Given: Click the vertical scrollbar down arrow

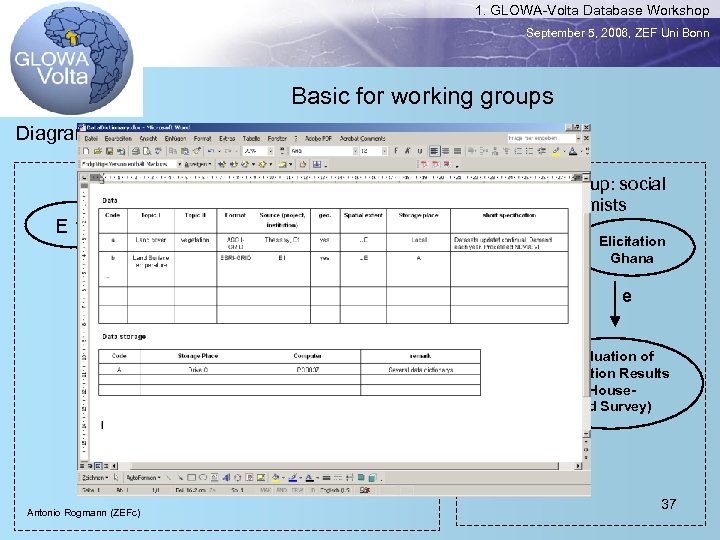Looking at the screenshot, I should coord(586,434).
